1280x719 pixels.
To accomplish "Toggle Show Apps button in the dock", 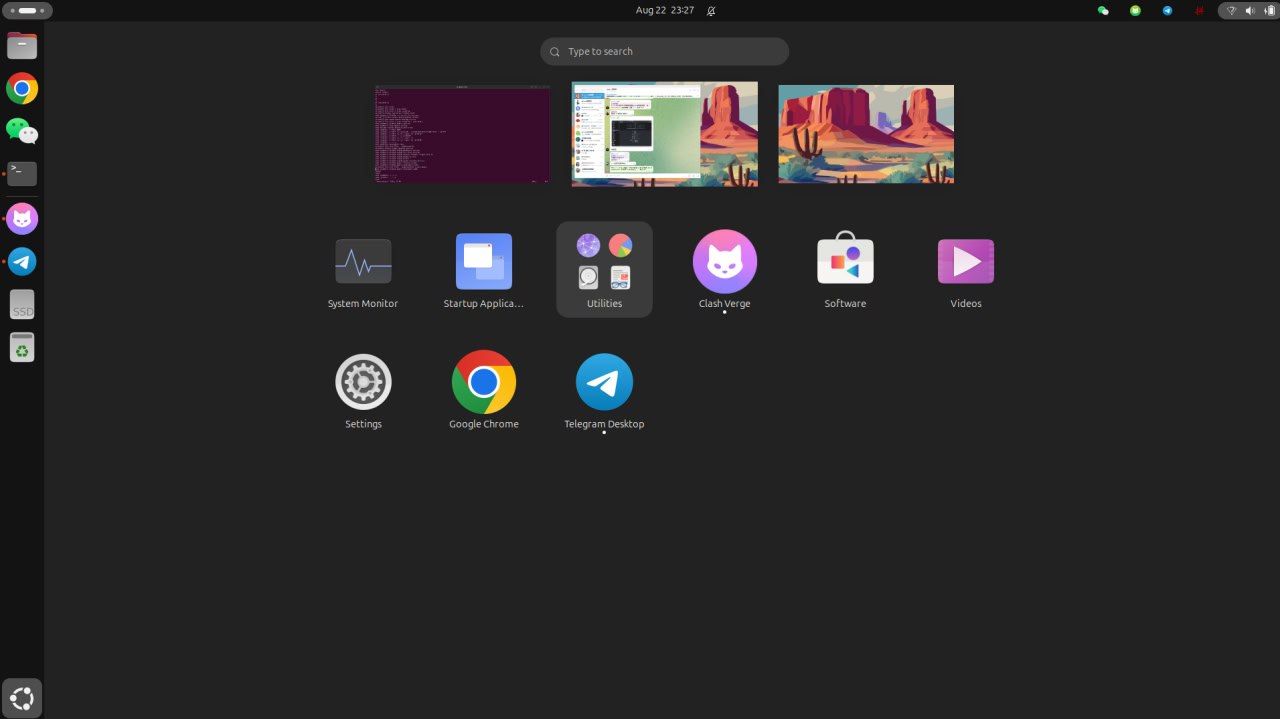I will pos(22,698).
